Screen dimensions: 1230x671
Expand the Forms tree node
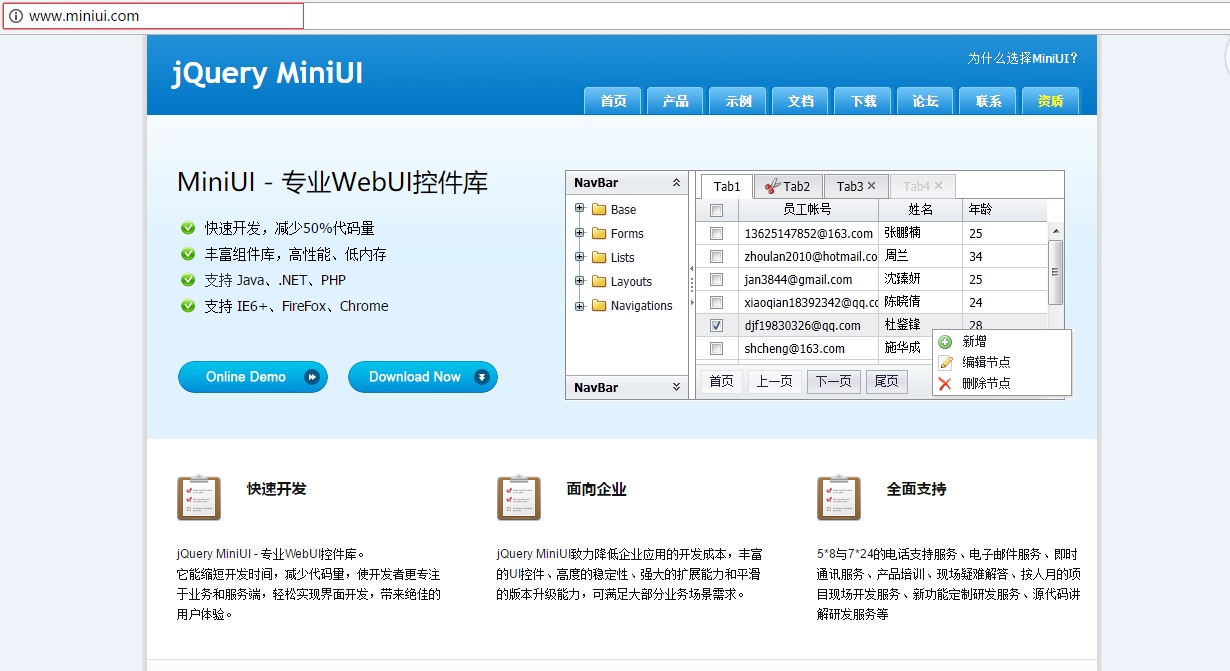pos(580,233)
